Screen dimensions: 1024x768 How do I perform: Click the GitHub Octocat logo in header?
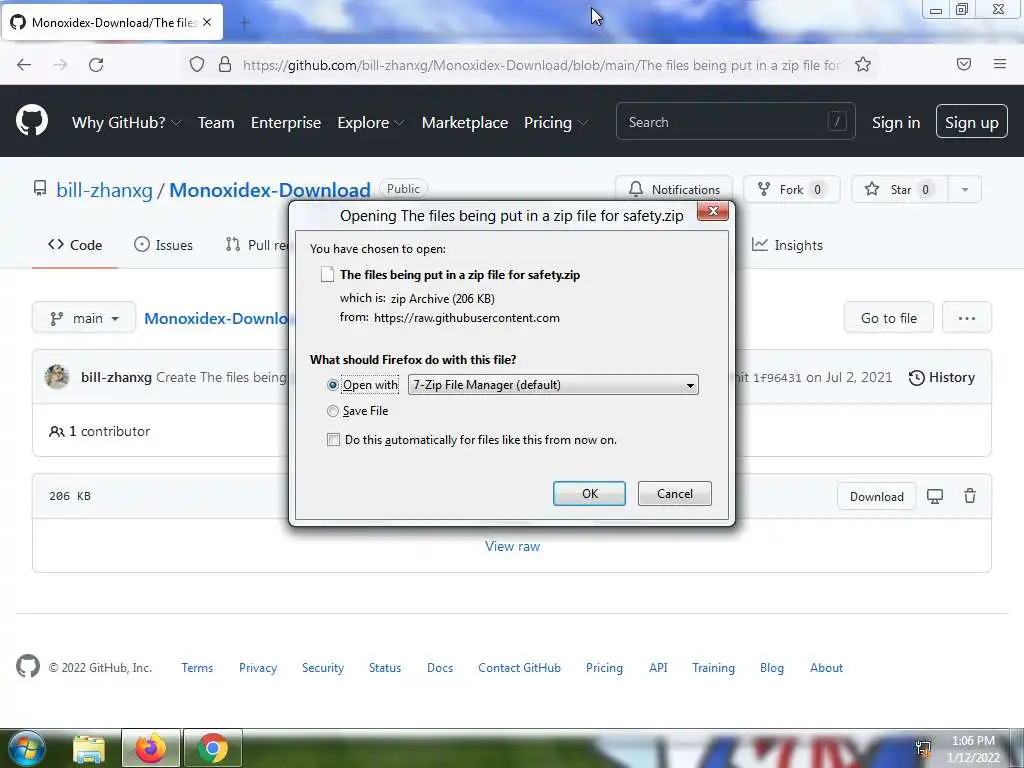[x=32, y=121]
